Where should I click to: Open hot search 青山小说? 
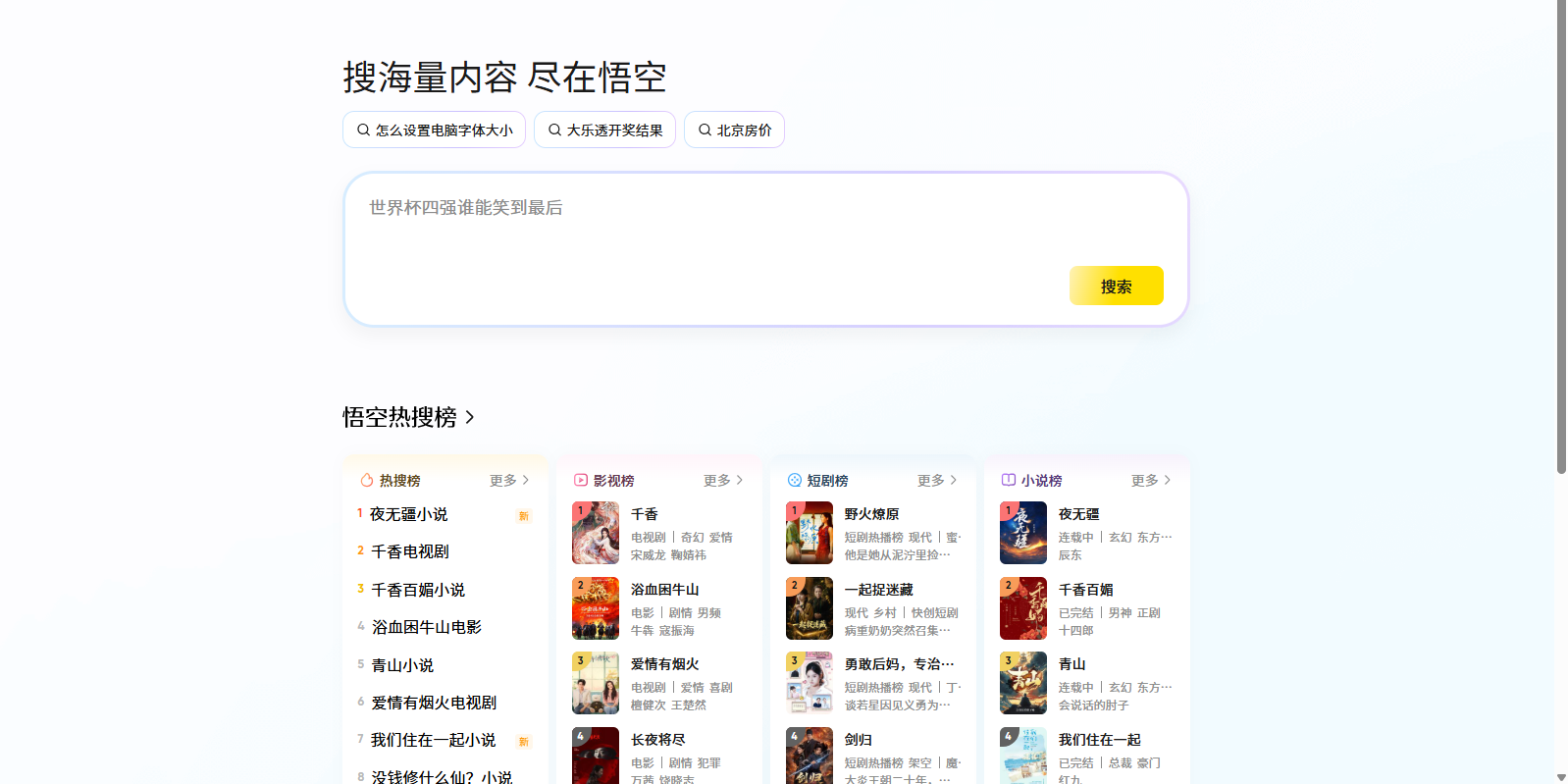[x=402, y=665]
